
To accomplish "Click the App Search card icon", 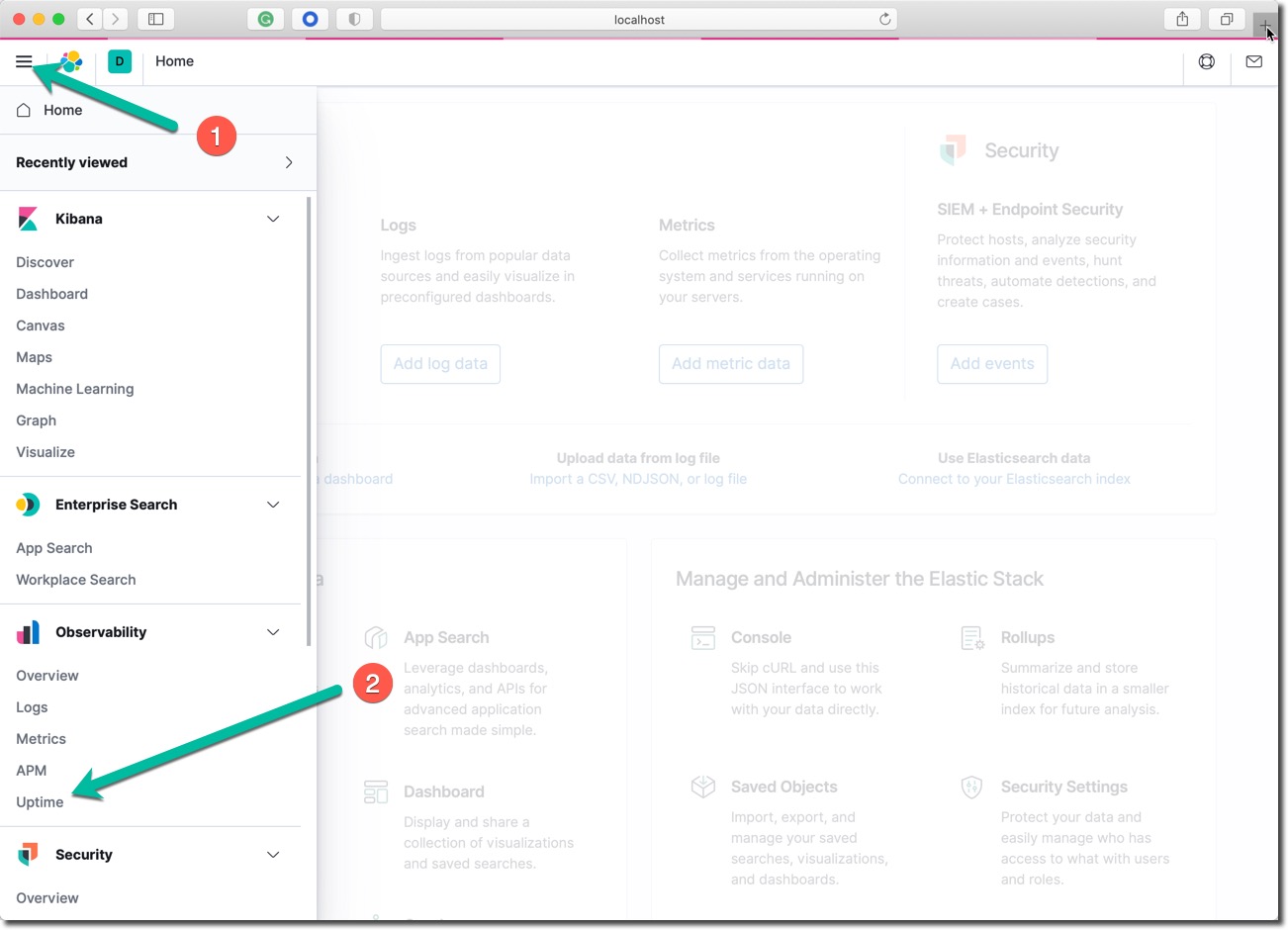I will (x=376, y=638).
